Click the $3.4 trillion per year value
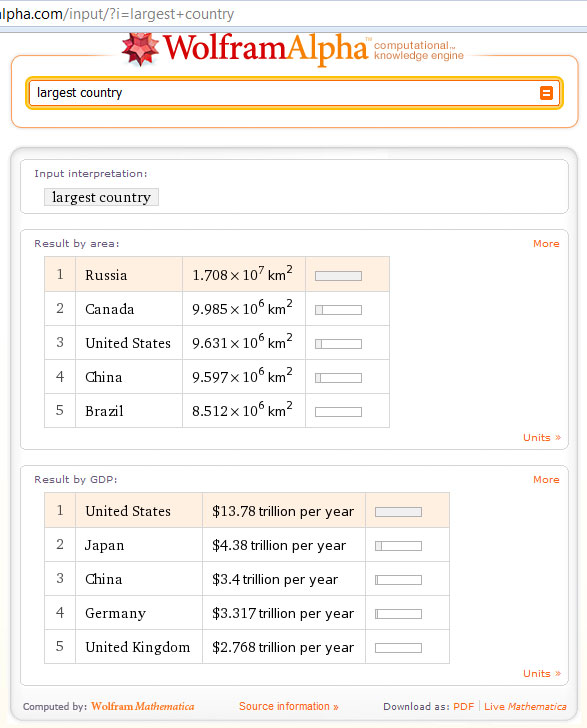This screenshot has height=728, width=587. 275,579
